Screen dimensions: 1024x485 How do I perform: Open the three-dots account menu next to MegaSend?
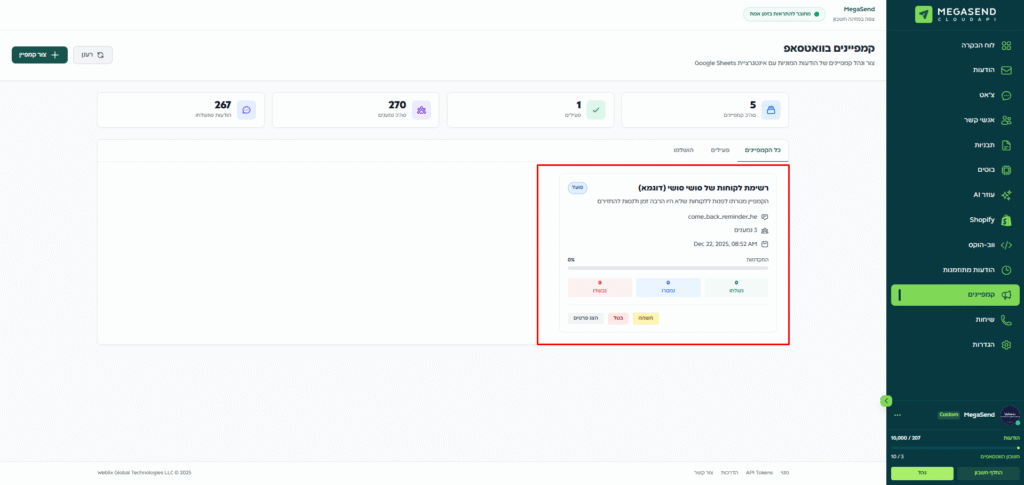point(897,414)
